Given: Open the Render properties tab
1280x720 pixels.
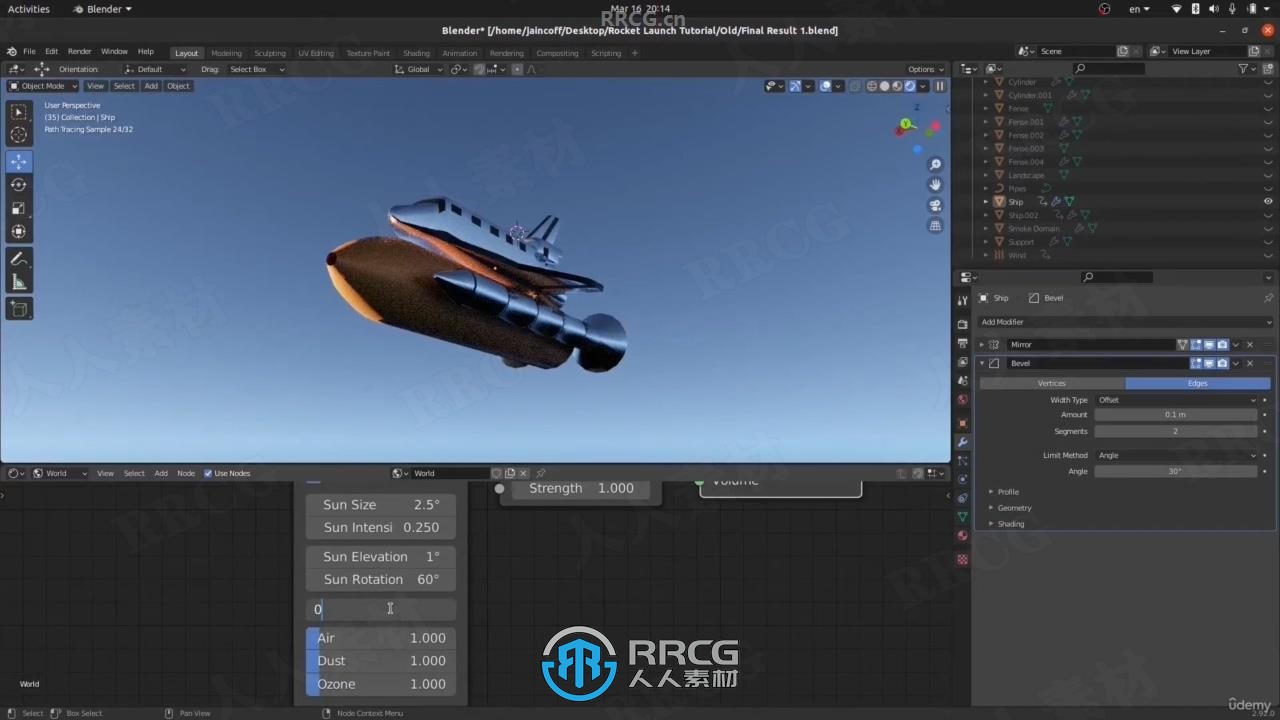Looking at the screenshot, I should pos(962,324).
